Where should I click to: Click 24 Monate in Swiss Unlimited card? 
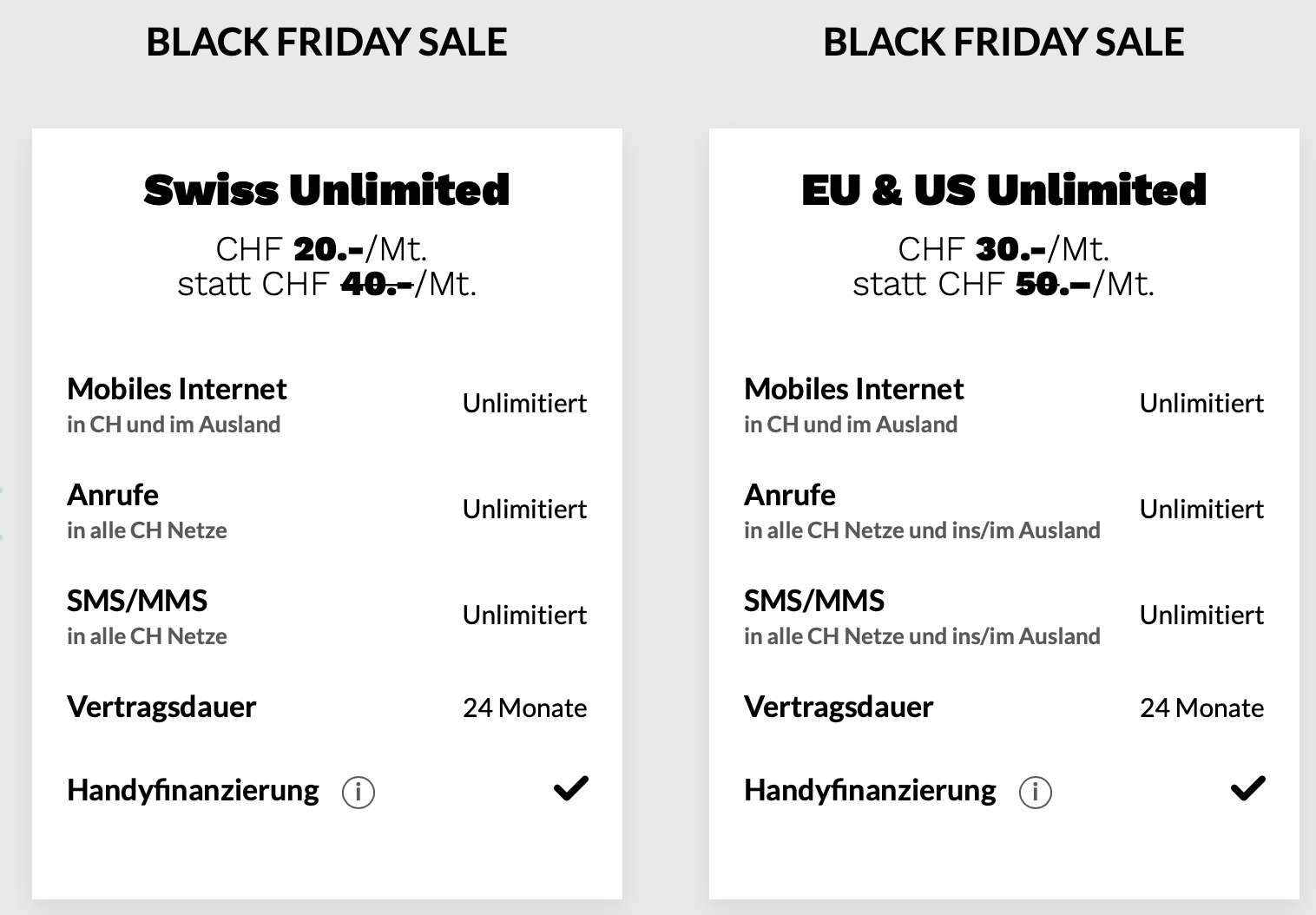point(525,708)
